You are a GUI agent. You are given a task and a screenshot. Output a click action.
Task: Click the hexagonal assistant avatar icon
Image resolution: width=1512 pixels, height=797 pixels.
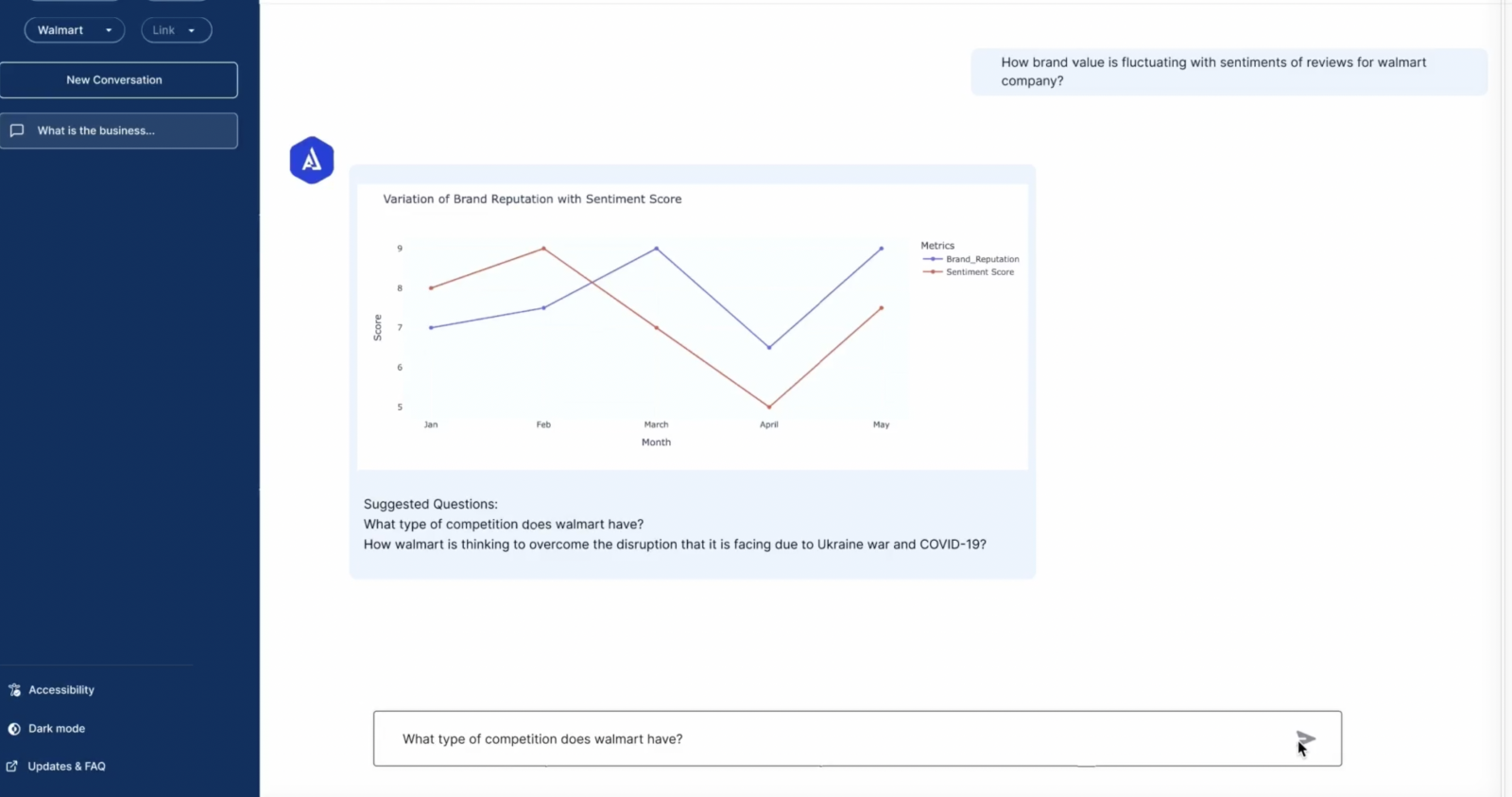[x=312, y=160]
